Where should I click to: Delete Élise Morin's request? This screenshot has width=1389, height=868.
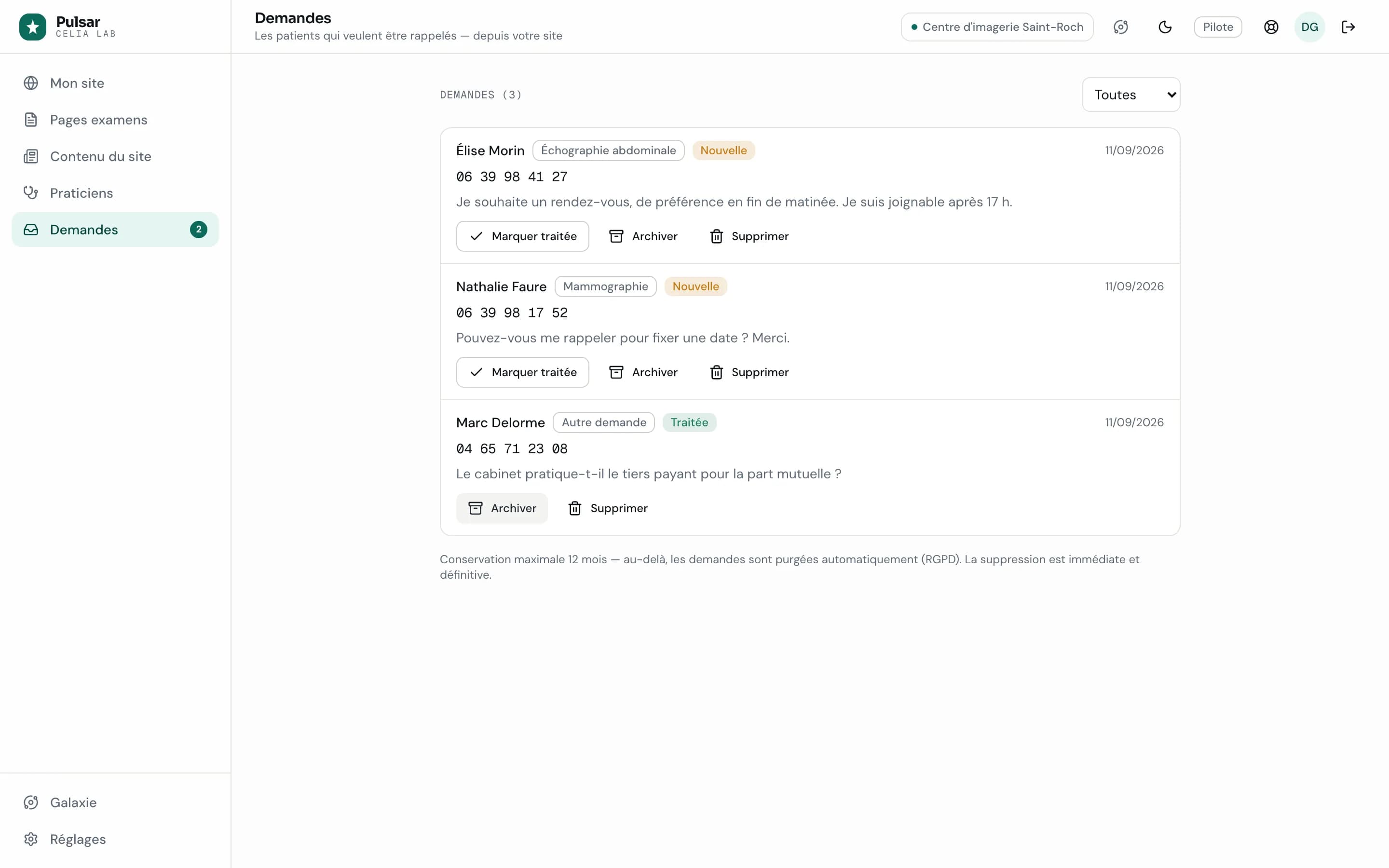point(749,236)
